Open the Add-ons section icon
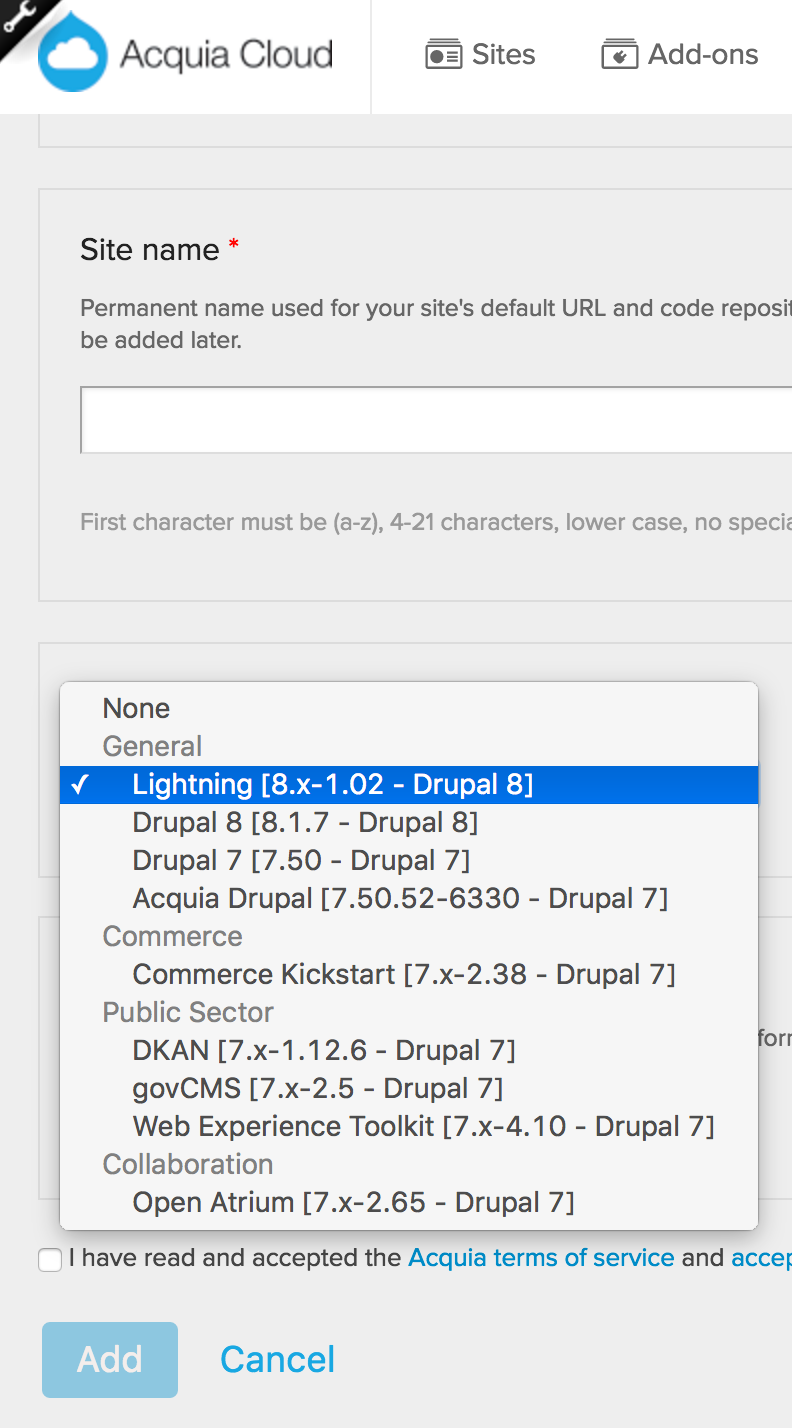The image size is (792, 1428). click(619, 55)
